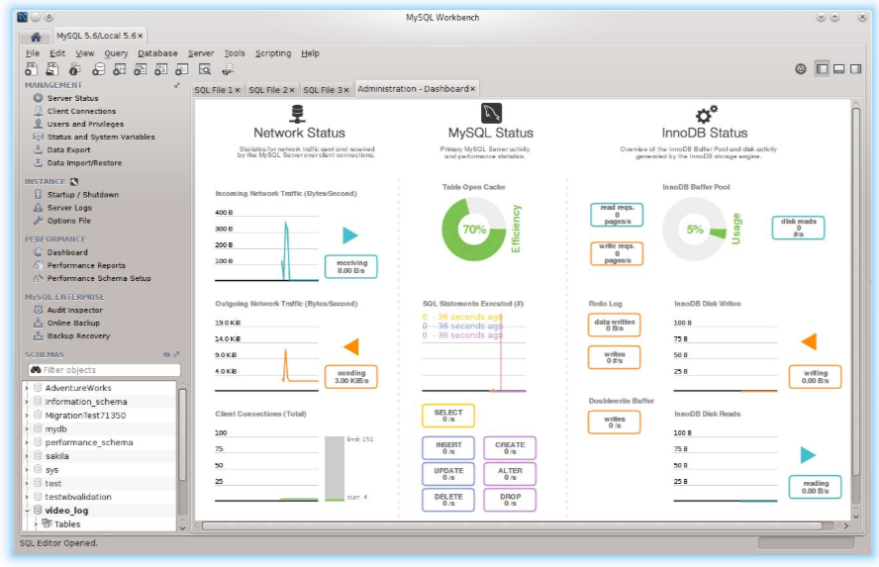
Task: Toggle the right secondary sidebar visibility
Action: (x=855, y=69)
